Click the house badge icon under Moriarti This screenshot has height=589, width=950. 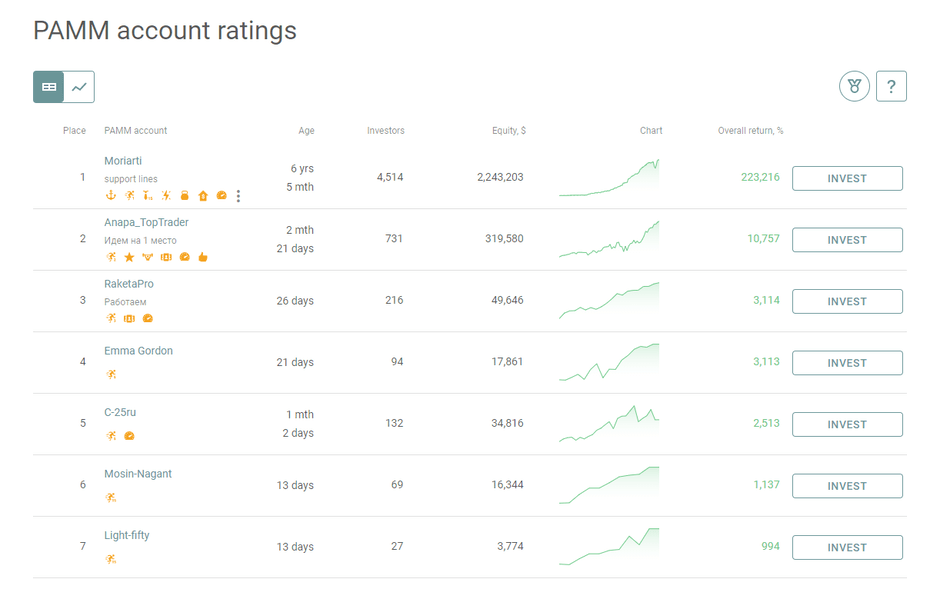click(203, 196)
